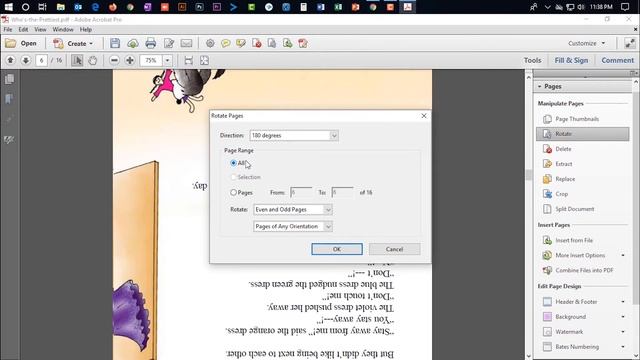Add sticky note comment icon
The height and width of the screenshot is (360, 640).
click(225, 43)
